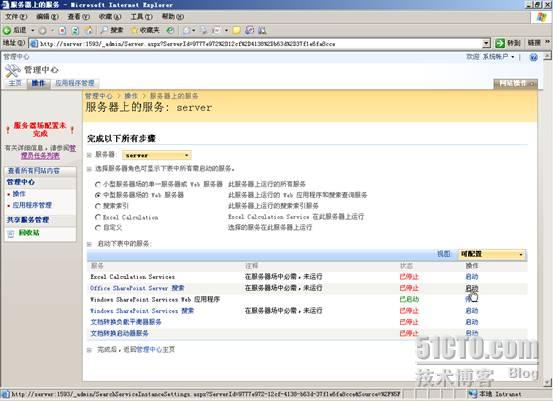Open the Edit icon dropdown arrow
Image resolution: width=553 pixels, height=401 pixels.
point(226,31)
